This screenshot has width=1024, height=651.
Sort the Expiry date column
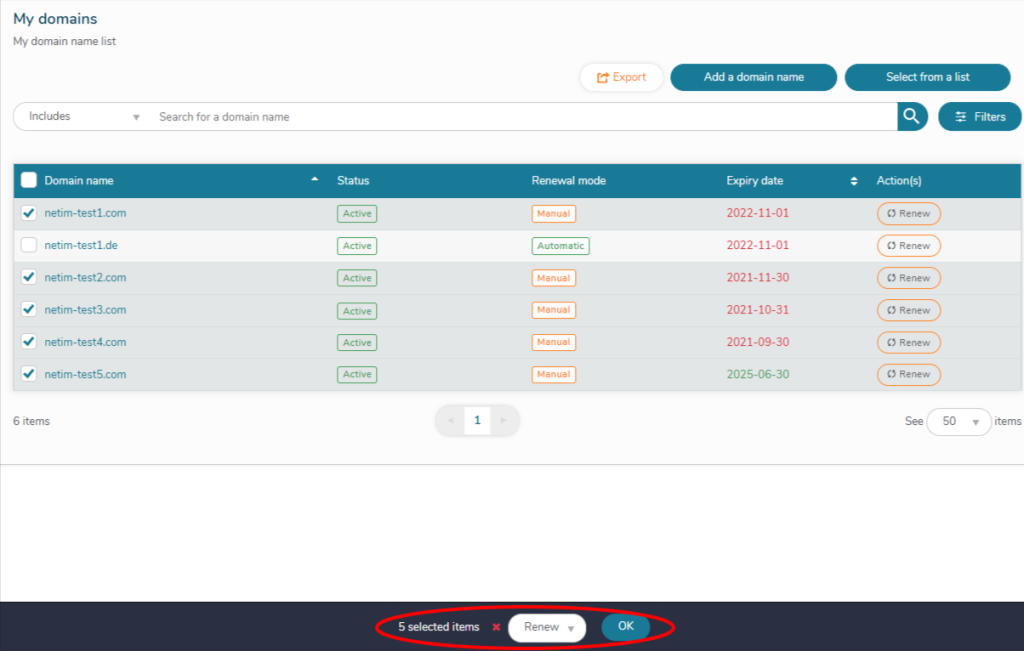[854, 181]
